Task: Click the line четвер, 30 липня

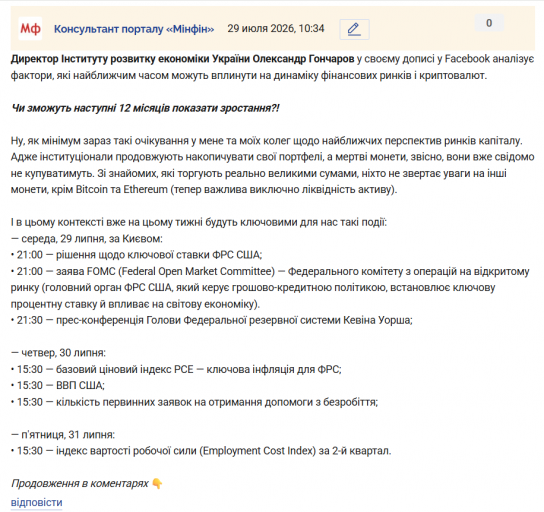Action: point(58,353)
